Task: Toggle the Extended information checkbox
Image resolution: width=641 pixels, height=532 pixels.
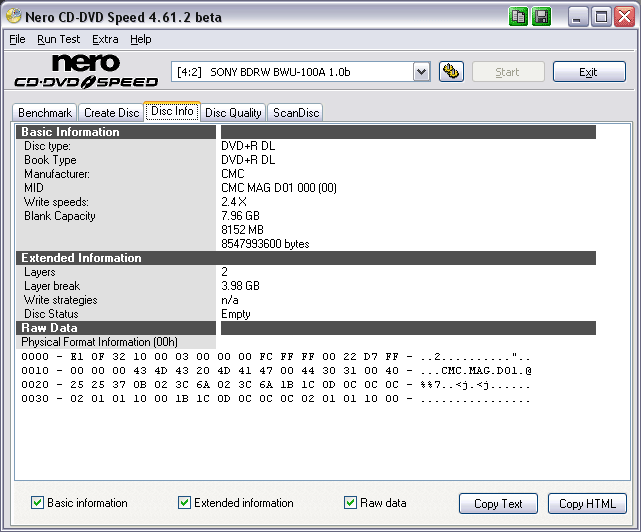Action: click(184, 503)
